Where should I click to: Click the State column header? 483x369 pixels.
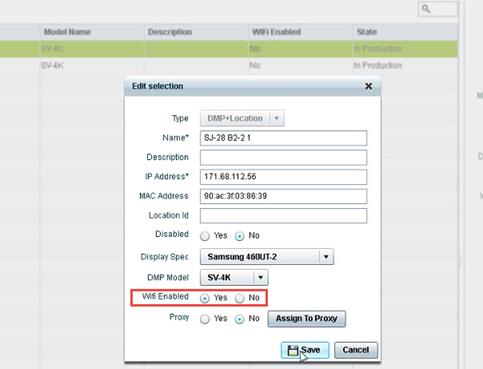(x=405, y=32)
